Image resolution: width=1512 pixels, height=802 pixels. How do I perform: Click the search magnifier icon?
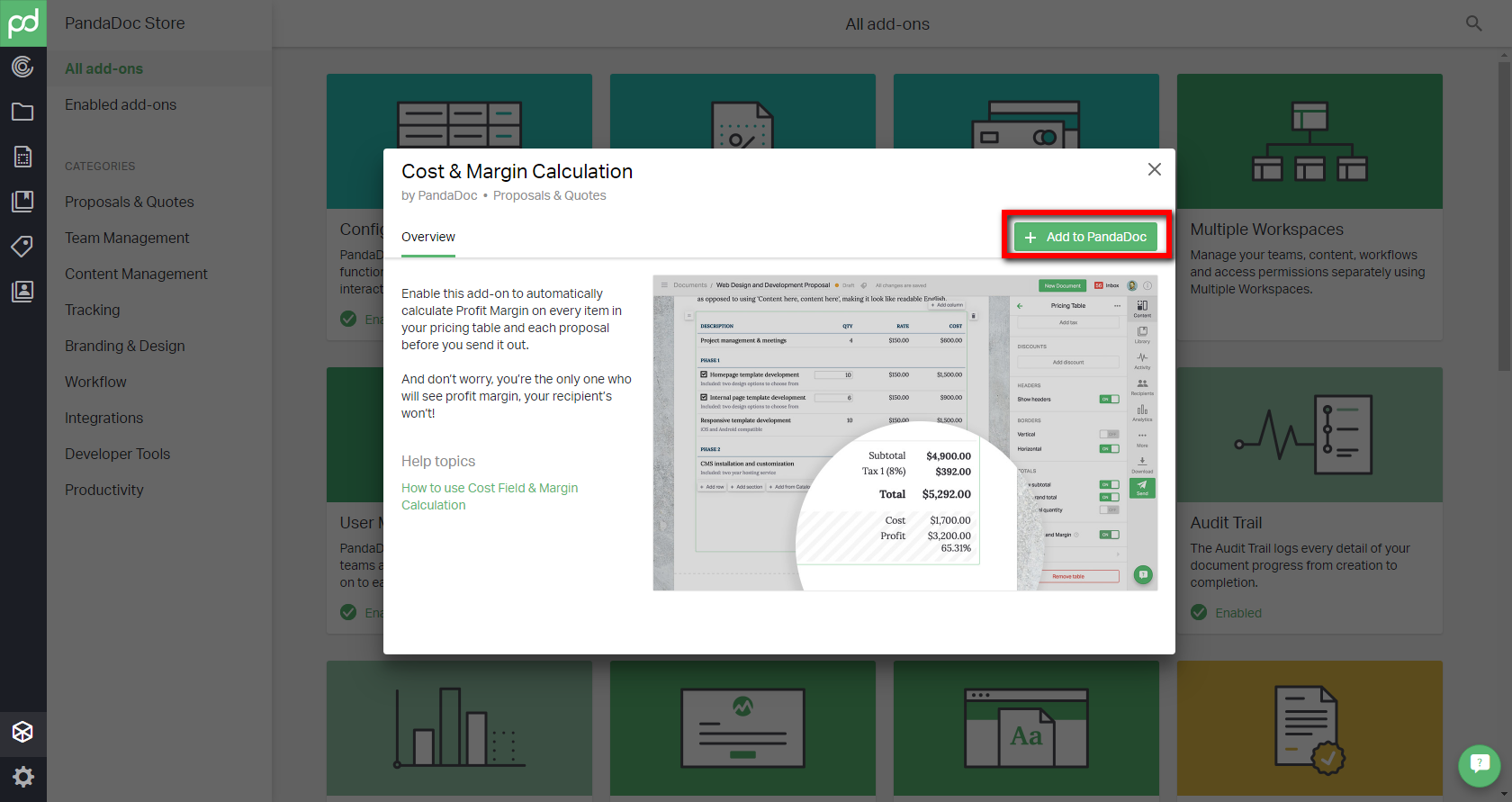[x=1473, y=23]
